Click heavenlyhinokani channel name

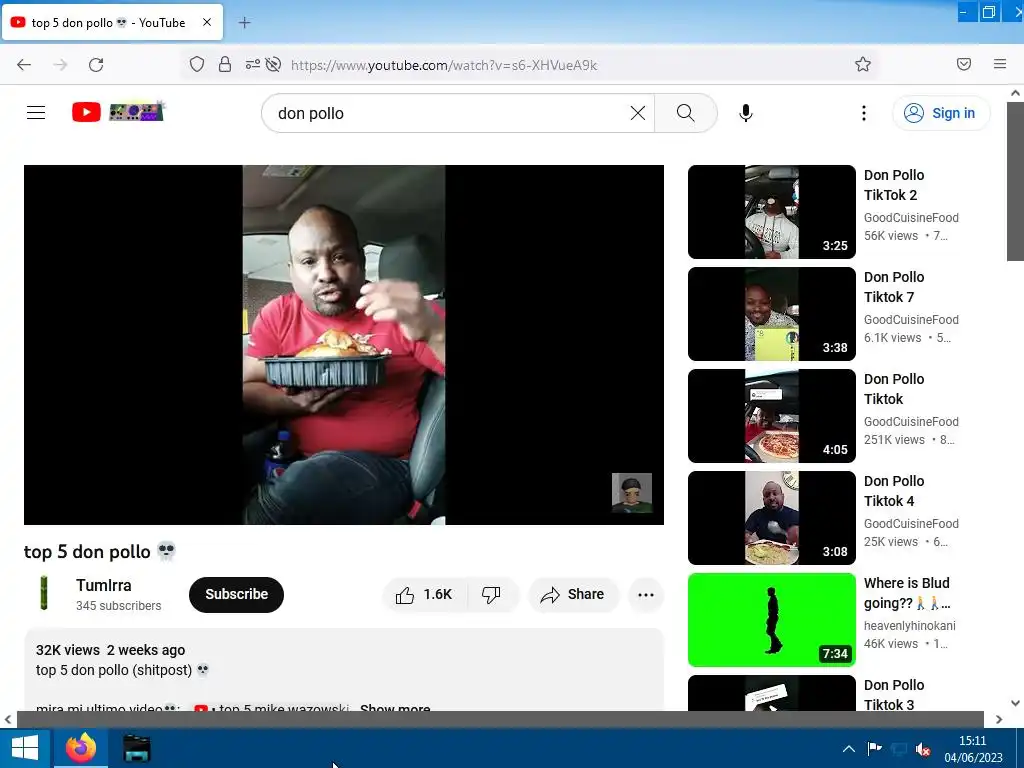(910, 626)
